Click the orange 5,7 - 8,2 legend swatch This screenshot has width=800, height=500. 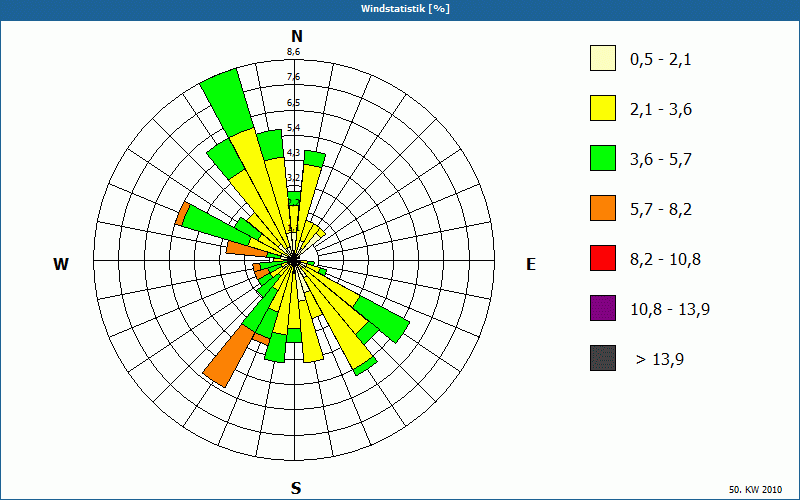(x=603, y=208)
